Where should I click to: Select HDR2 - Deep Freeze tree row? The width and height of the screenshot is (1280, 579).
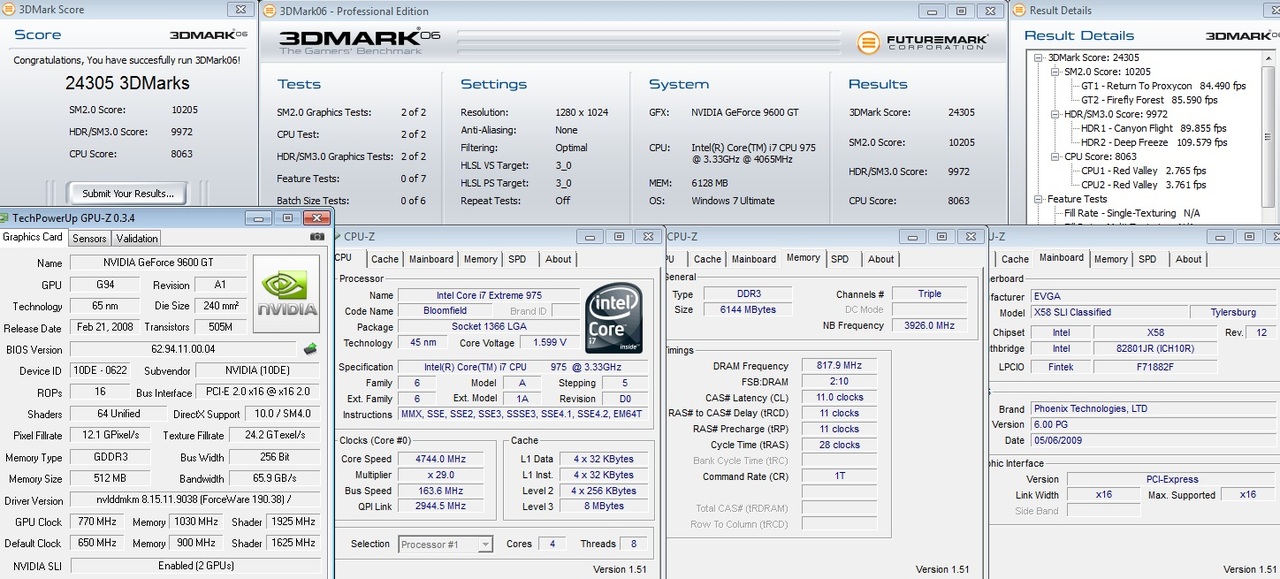tap(1153, 142)
